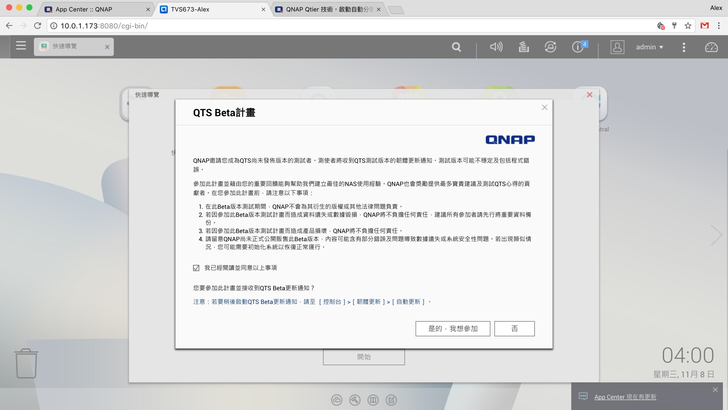Switch to QNAP Qtier browser tab
This screenshot has height=410, width=728.
[x=327, y=9]
